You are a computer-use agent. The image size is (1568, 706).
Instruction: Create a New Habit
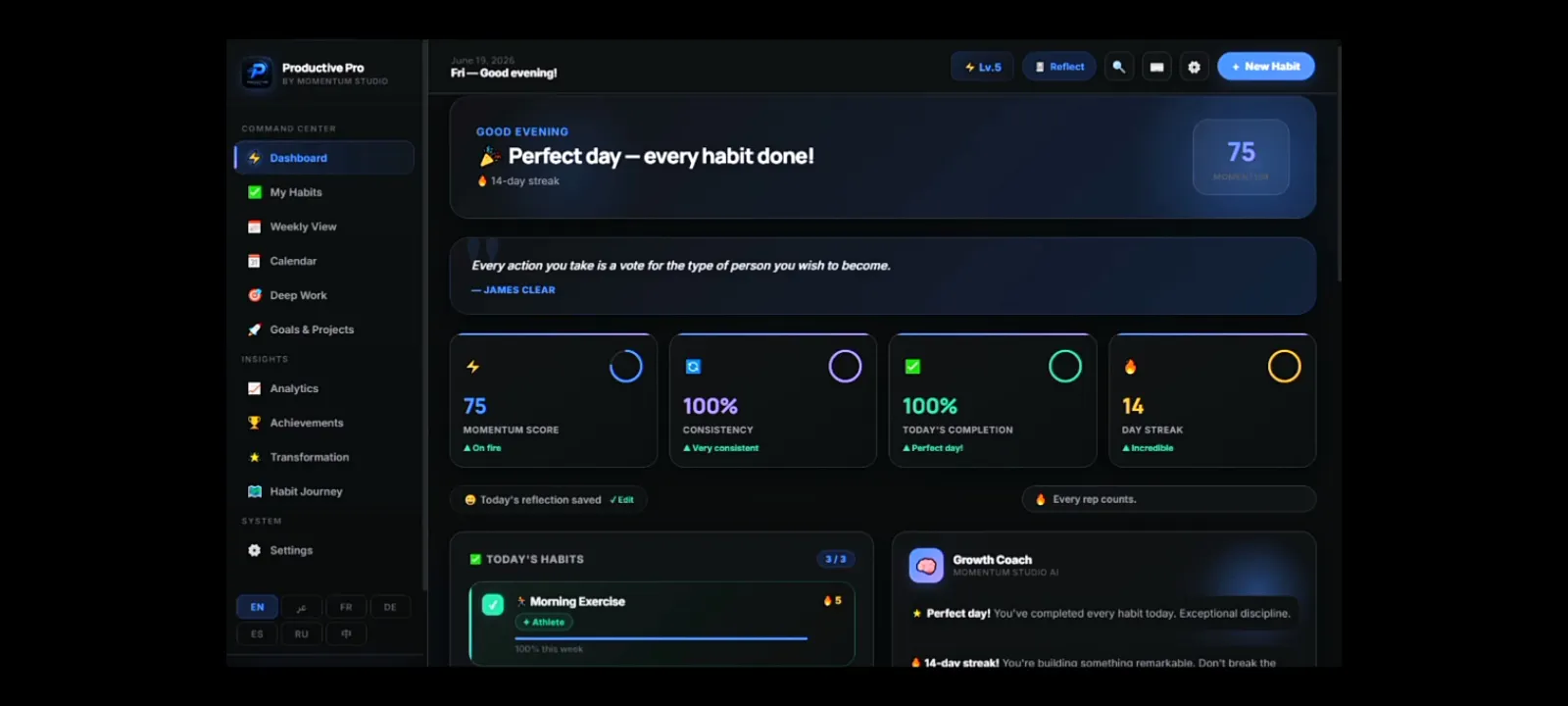[1266, 67]
